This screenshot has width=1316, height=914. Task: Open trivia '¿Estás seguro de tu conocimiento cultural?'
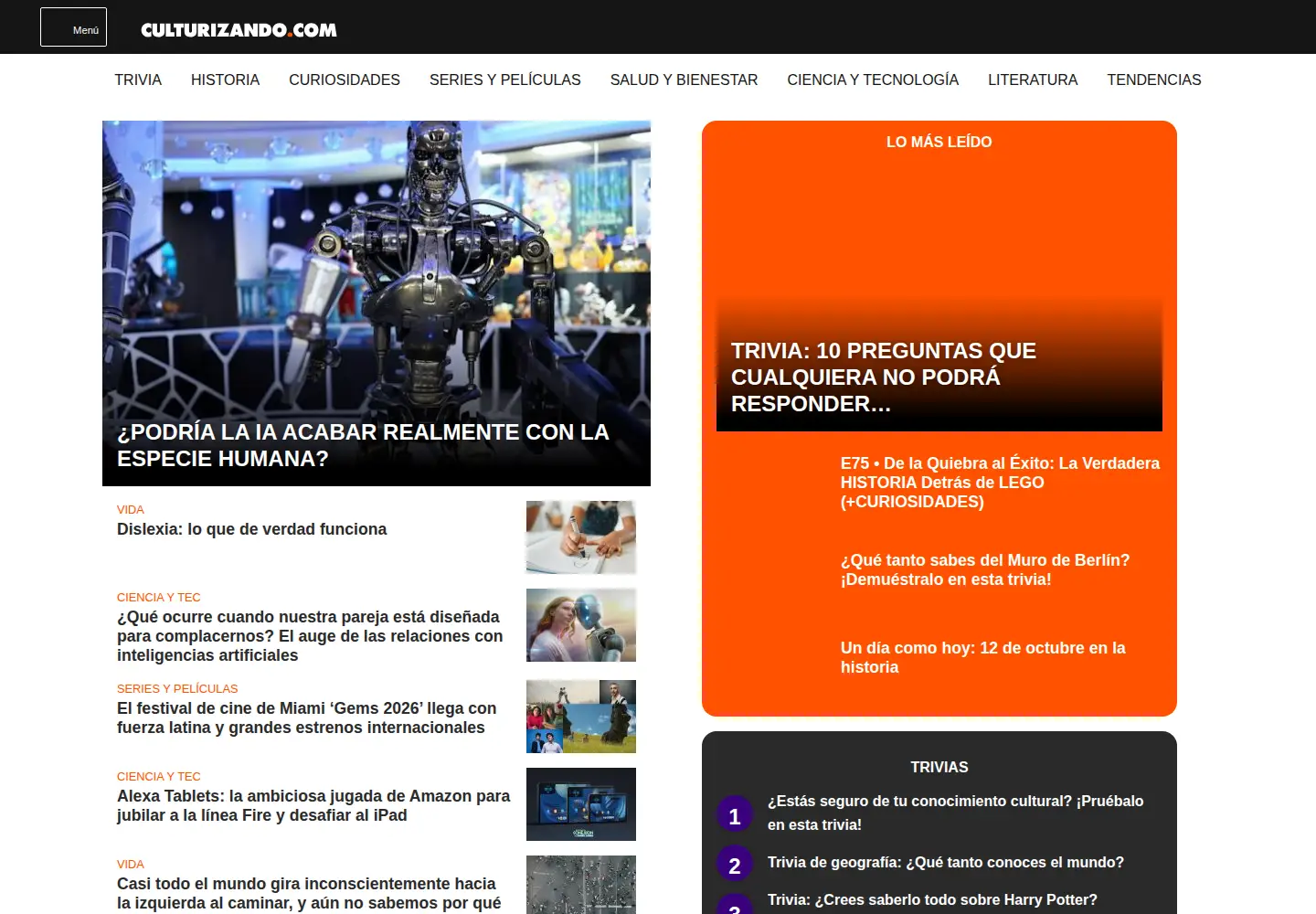pos(955,813)
